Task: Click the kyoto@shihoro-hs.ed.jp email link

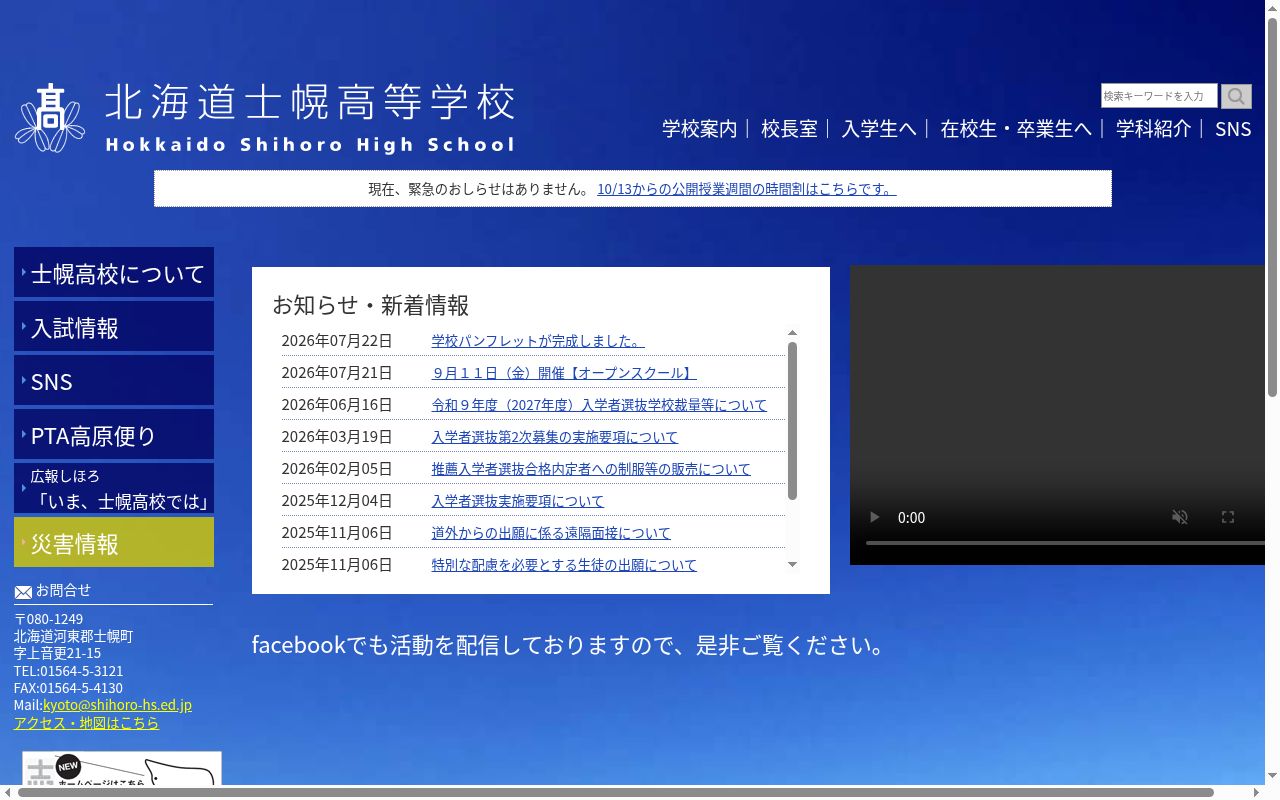Action: coord(117,705)
